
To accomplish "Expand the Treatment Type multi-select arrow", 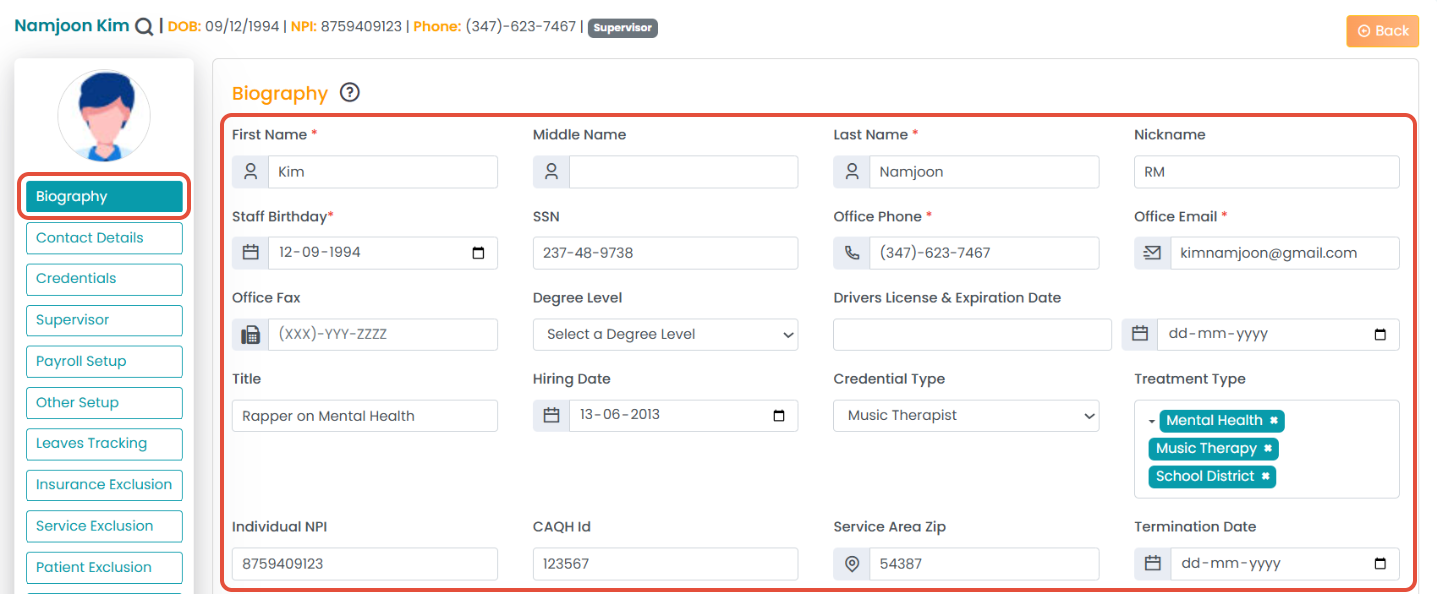I will pyautogui.click(x=1151, y=422).
